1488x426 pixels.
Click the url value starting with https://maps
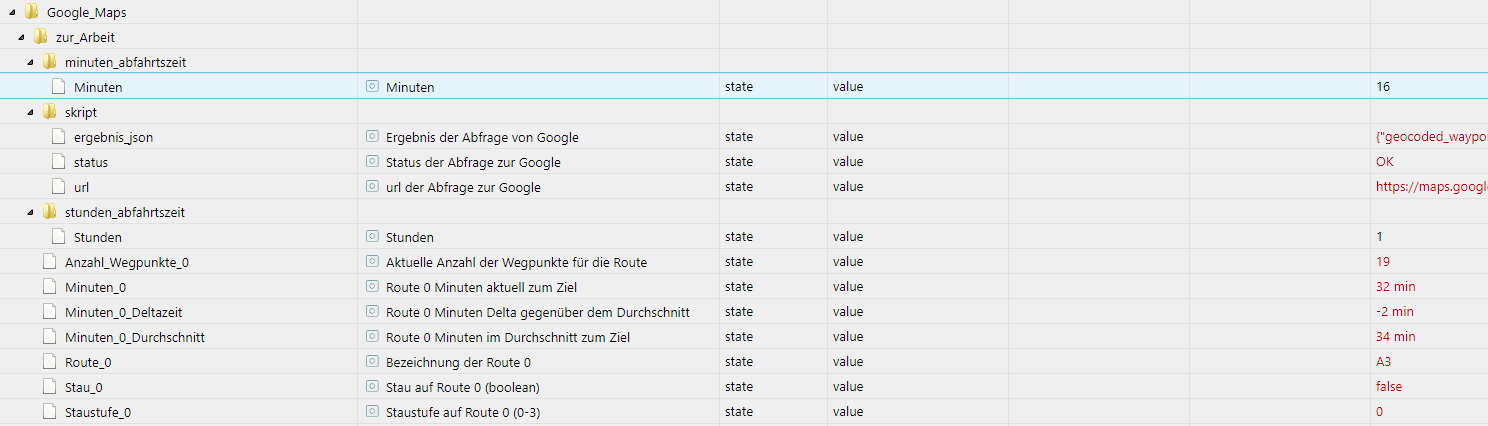click(1430, 187)
